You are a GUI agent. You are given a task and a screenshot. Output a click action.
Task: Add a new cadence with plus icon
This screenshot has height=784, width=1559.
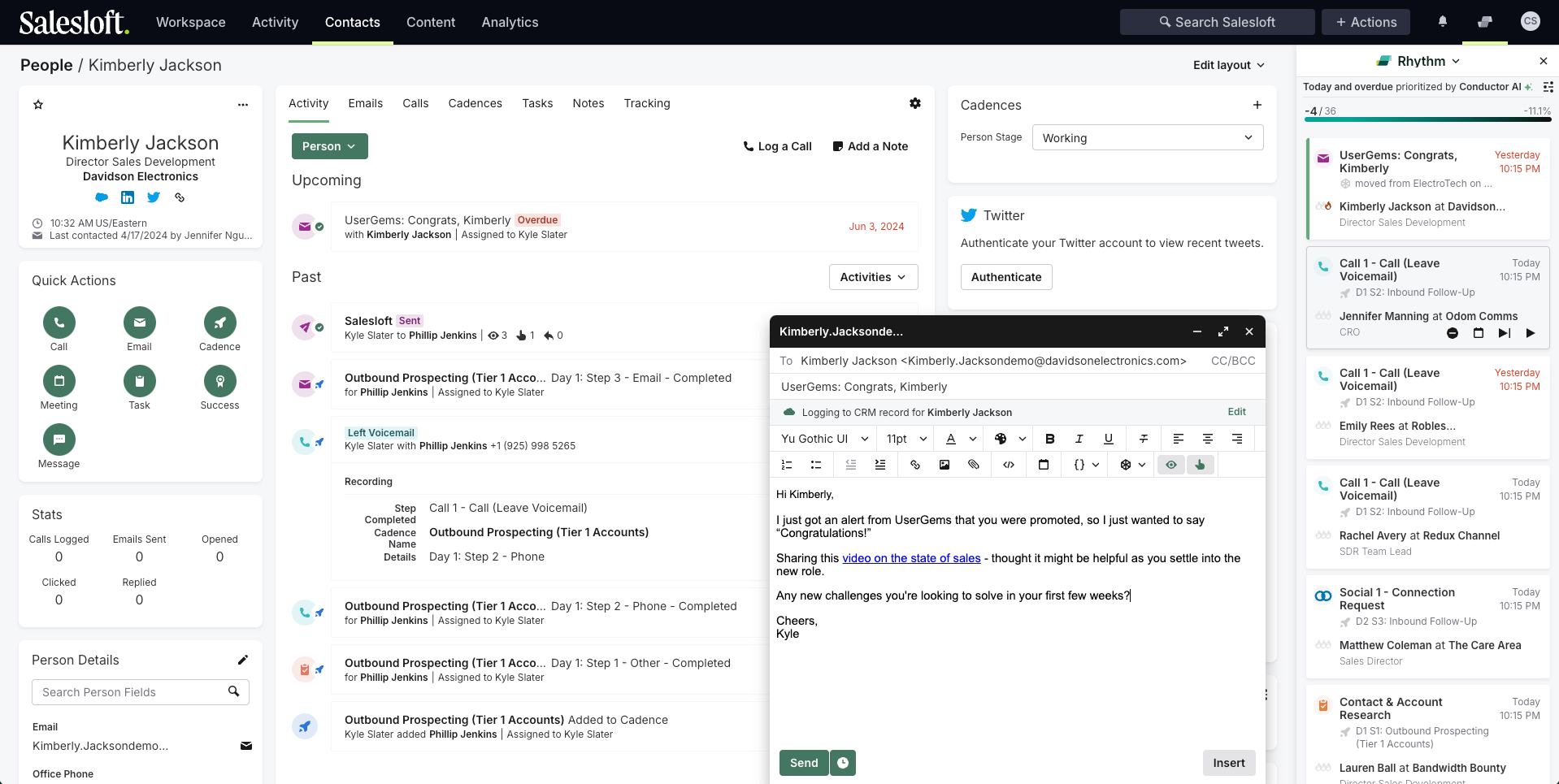pos(1257,105)
